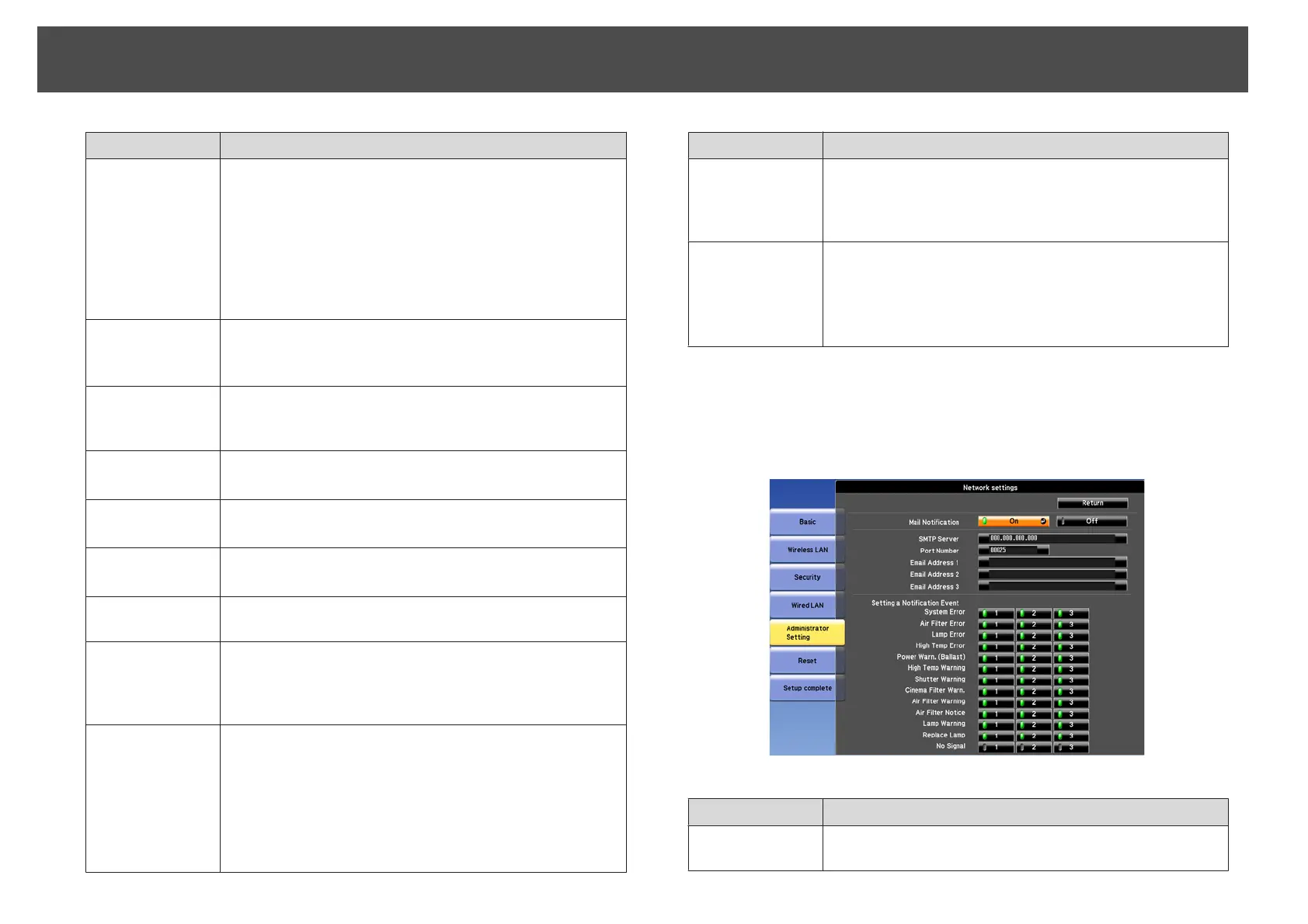Image resolution: width=1308 pixels, height=924 pixels.
Task: Toggle Lamp Warning for address 1
Action: [996, 724]
